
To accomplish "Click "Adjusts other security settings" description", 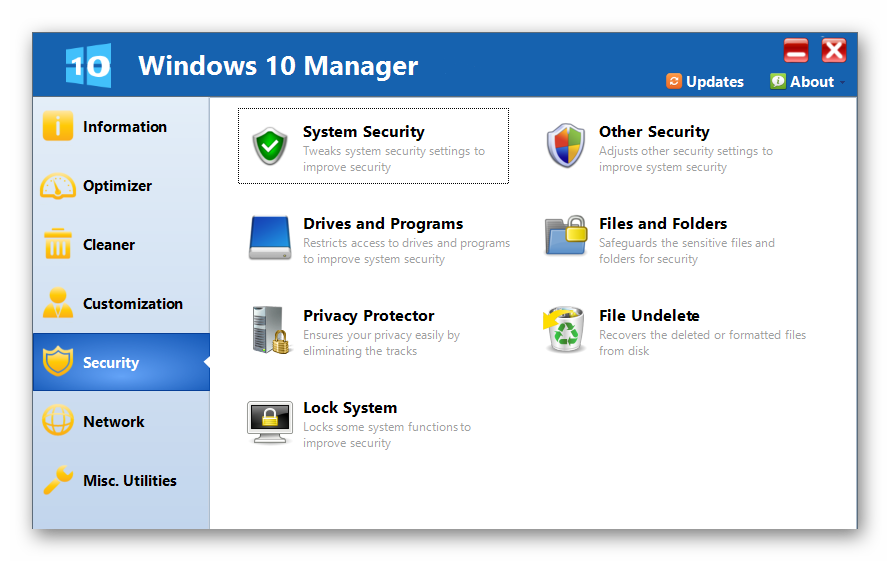I will tap(686, 159).
